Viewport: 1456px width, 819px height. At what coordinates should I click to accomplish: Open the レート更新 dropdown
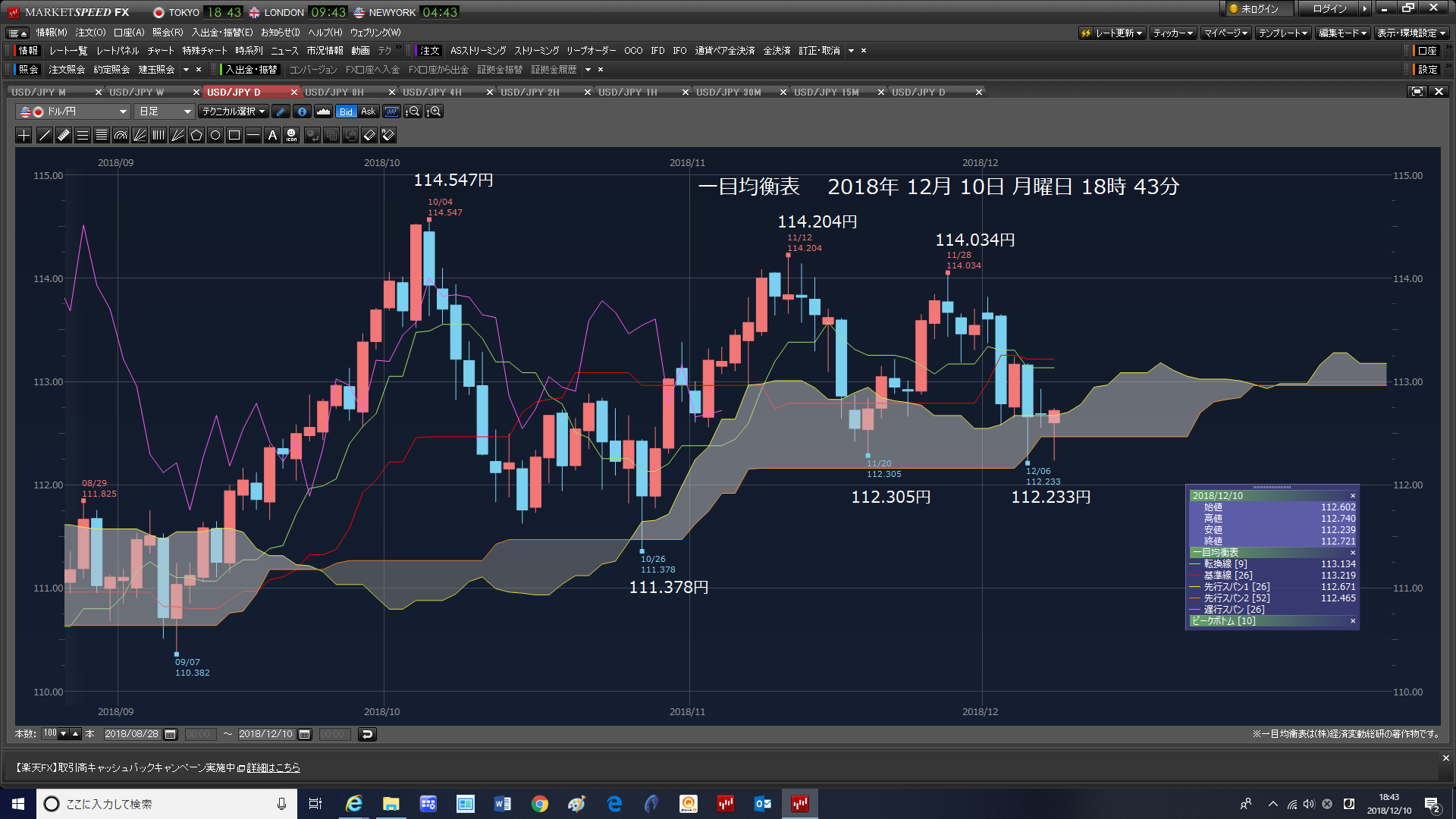(1112, 33)
